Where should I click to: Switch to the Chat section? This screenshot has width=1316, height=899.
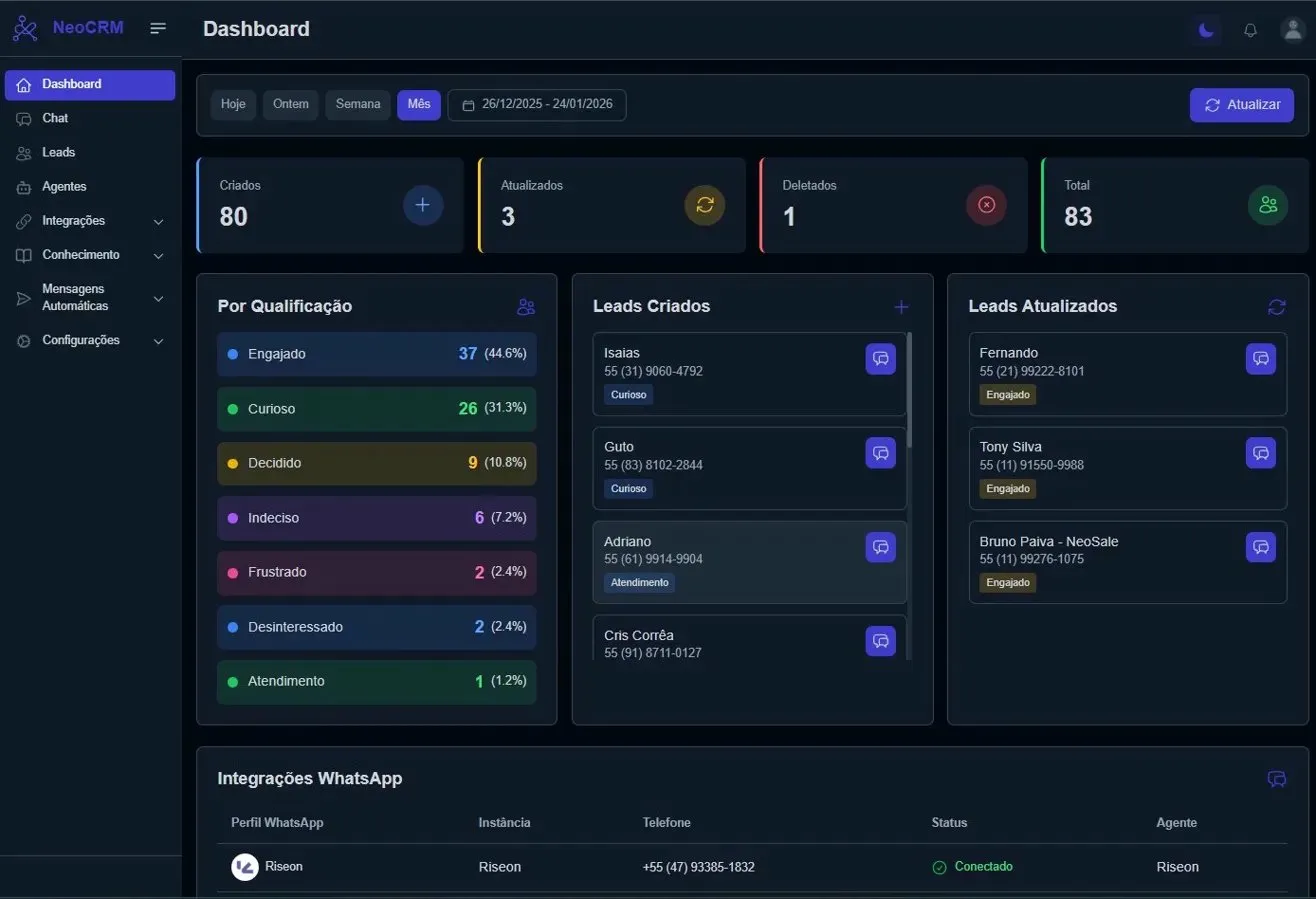[x=55, y=118]
